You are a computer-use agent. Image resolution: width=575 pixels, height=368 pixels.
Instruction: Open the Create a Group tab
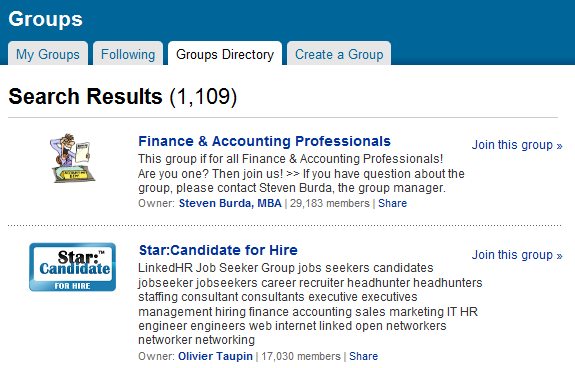click(339, 54)
